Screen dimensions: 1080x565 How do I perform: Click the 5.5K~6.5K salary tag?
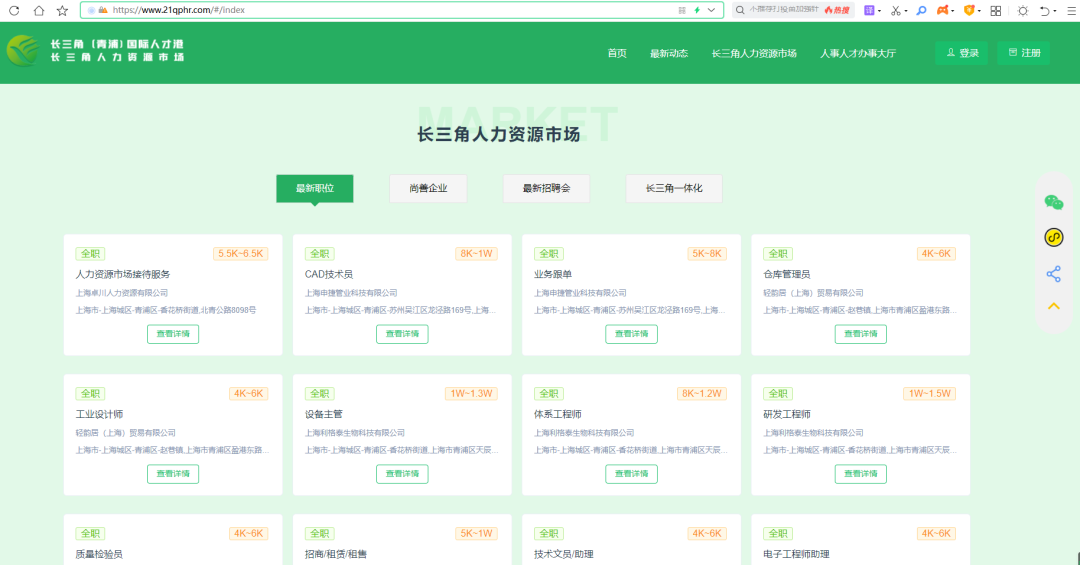pos(240,254)
